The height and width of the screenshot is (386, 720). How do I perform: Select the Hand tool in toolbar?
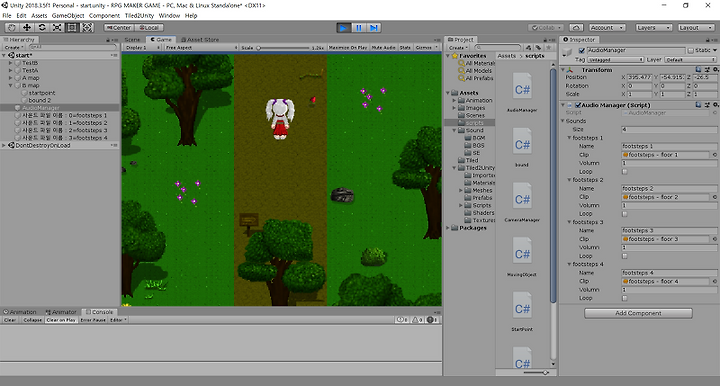tap(11, 28)
